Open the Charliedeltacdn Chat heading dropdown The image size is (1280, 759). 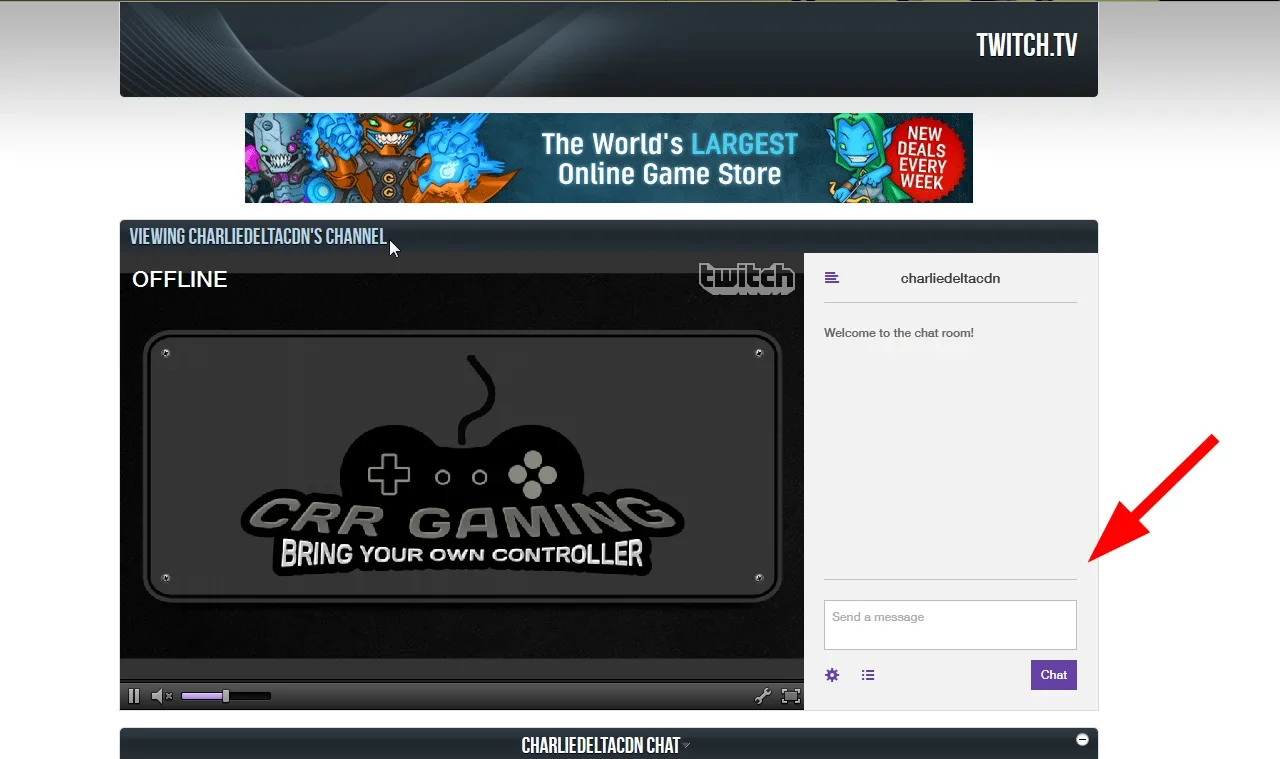(x=687, y=746)
